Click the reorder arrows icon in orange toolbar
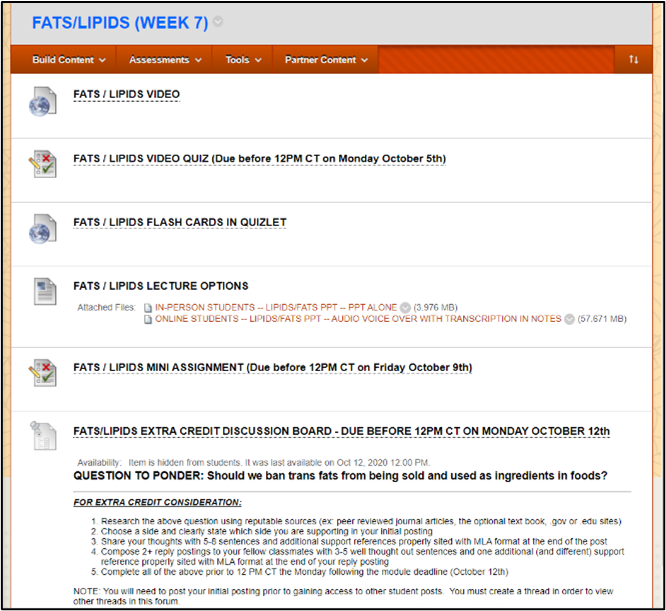The height and width of the screenshot is (611, 666). 633,59
